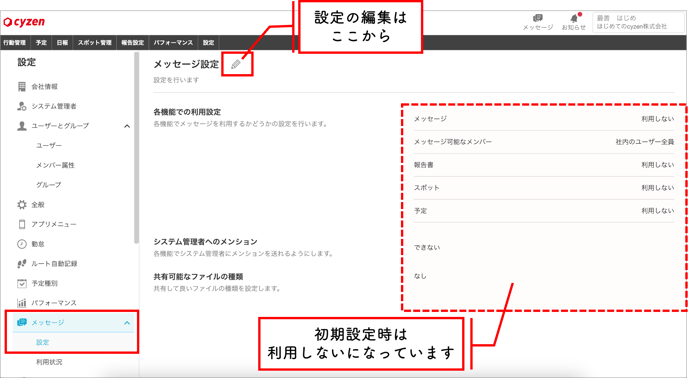
Task: Collapse the メッセージ section chevron
Action: point(127,323)
